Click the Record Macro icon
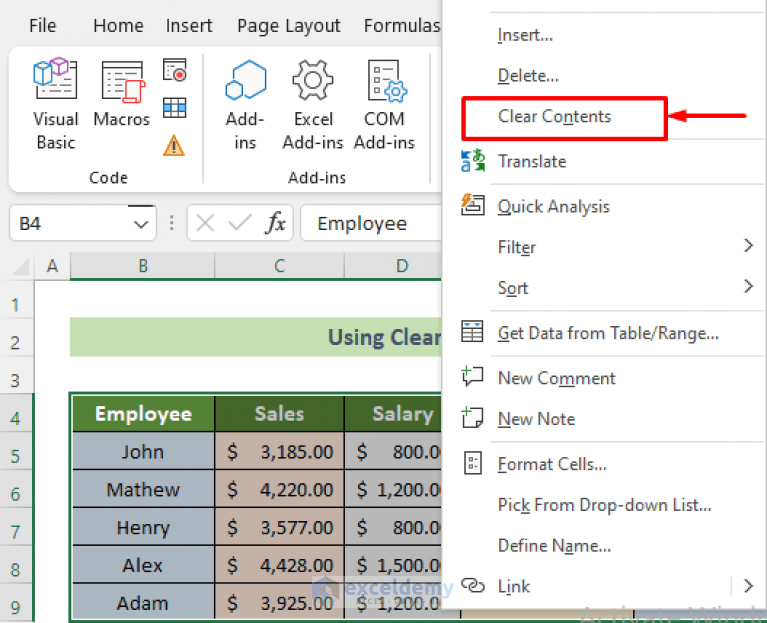Screen dimensions: 767x623 coord(175,70)
